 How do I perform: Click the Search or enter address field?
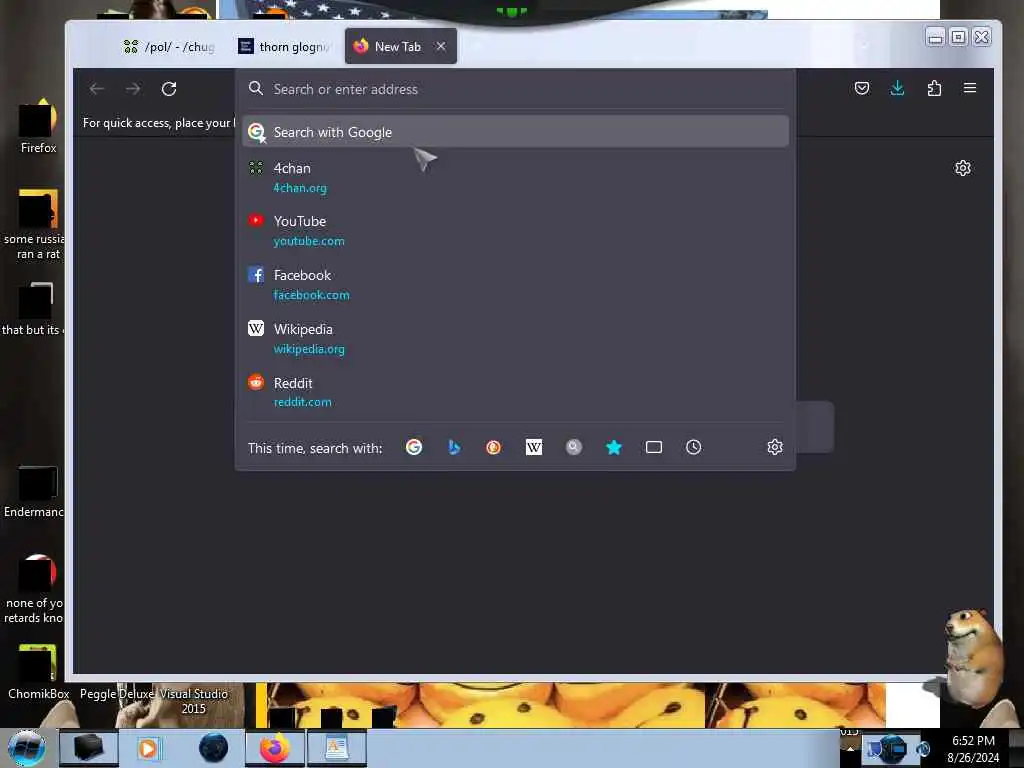pyautogui.click(x=515, y=89)
